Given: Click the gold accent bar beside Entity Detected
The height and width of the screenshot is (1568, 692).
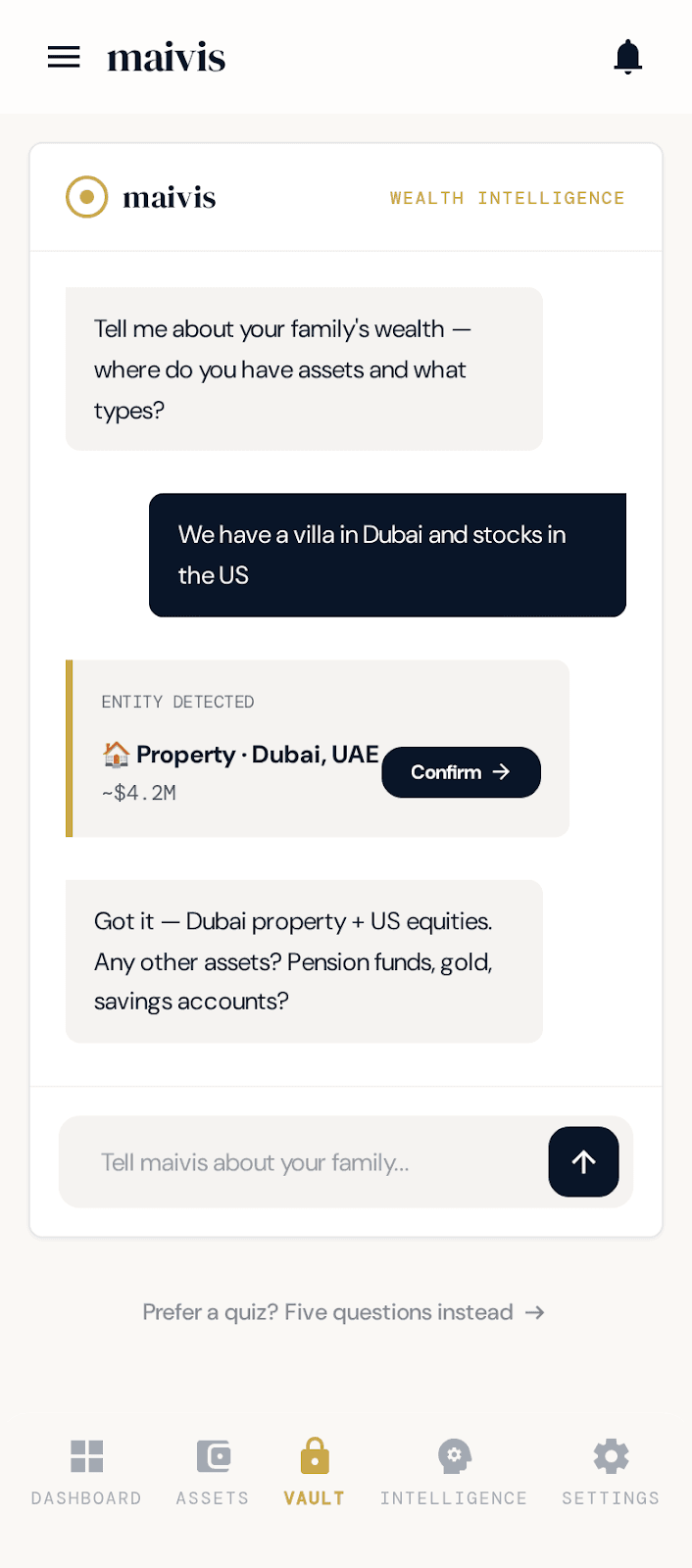Looking at the screenshot, I should coord(69,748).
